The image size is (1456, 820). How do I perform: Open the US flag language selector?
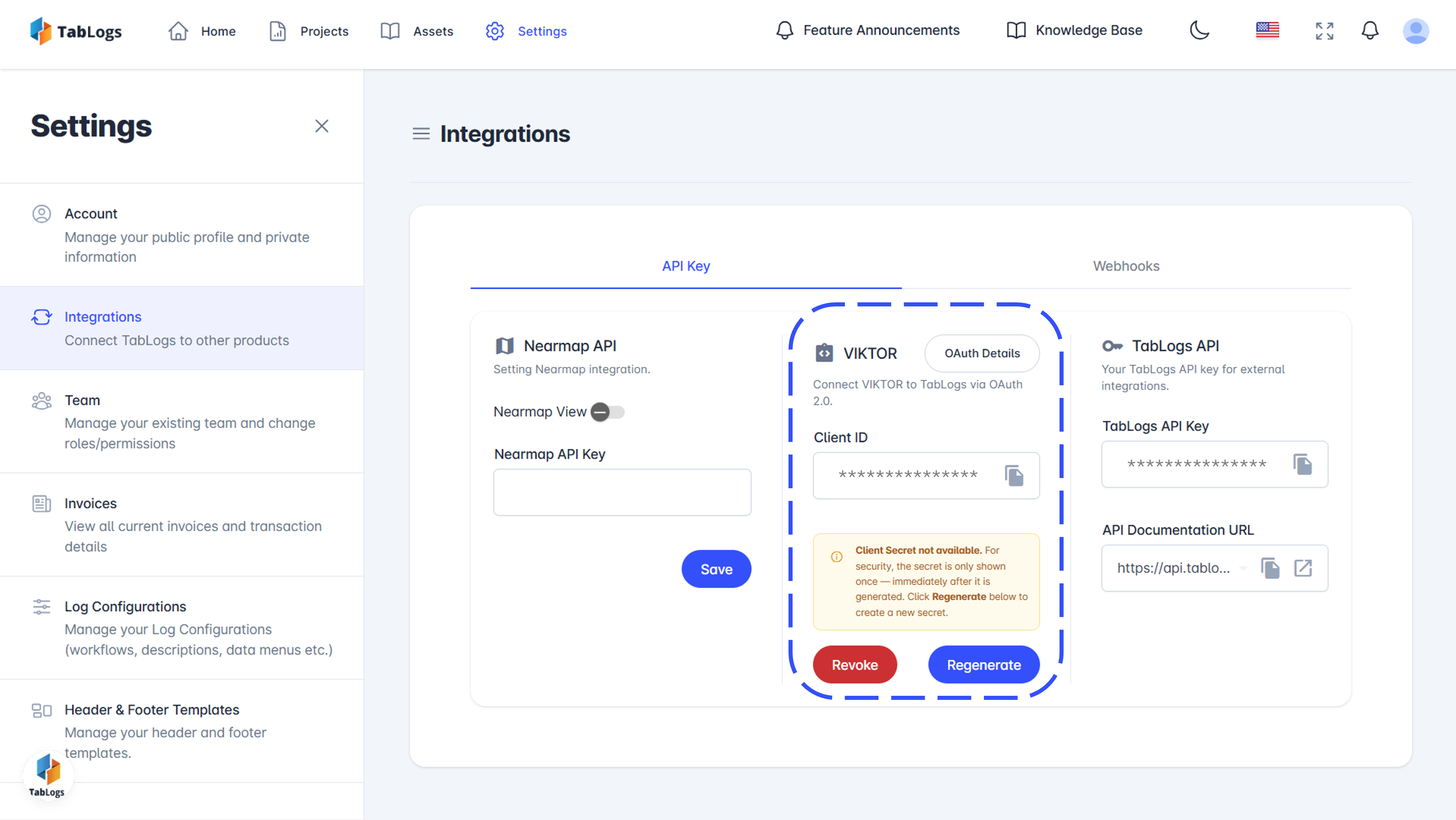click(1267, 30)
